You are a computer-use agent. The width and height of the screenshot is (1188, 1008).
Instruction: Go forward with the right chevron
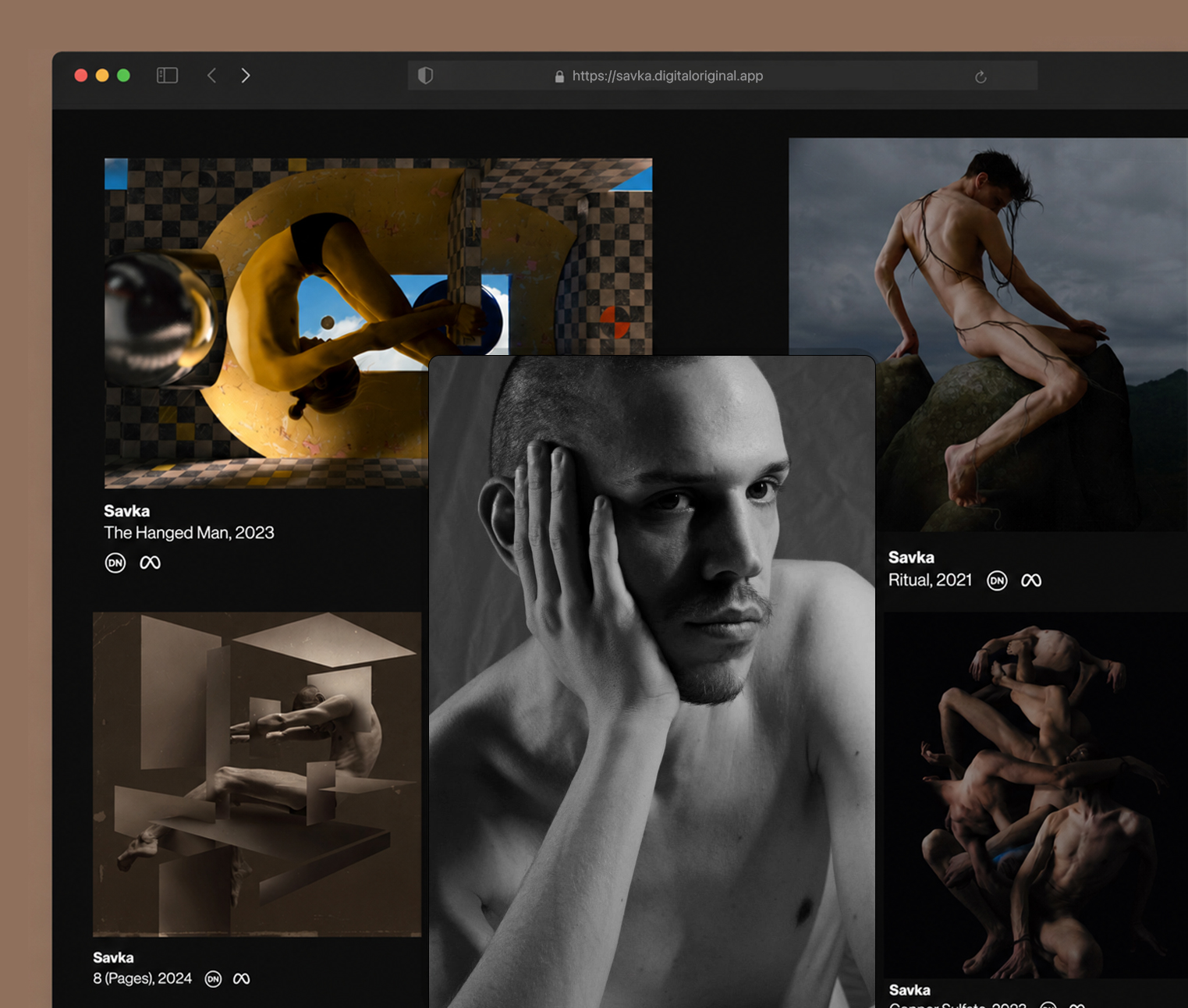[246, 76]
